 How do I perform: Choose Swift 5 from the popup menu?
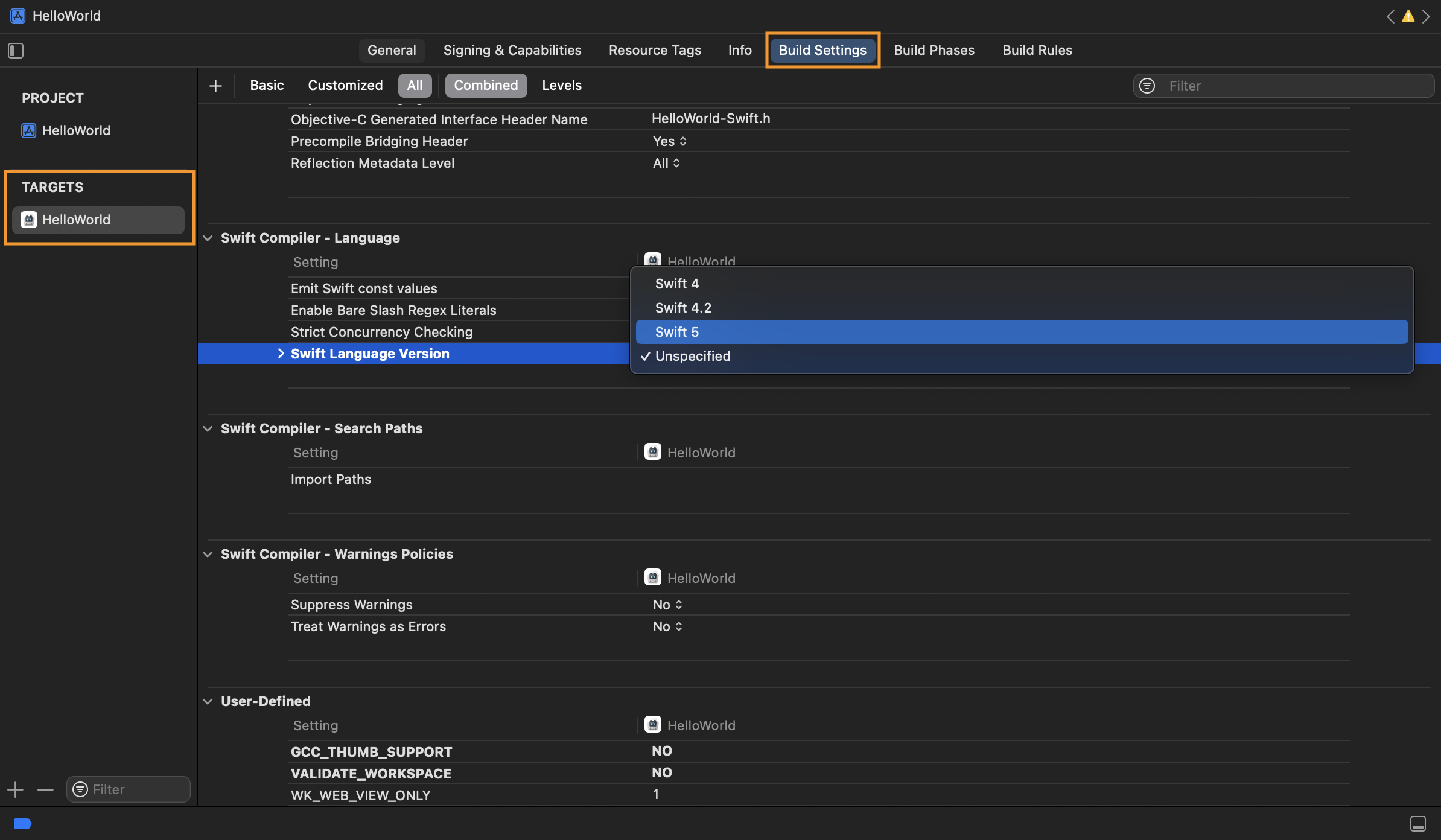point(677,332)
